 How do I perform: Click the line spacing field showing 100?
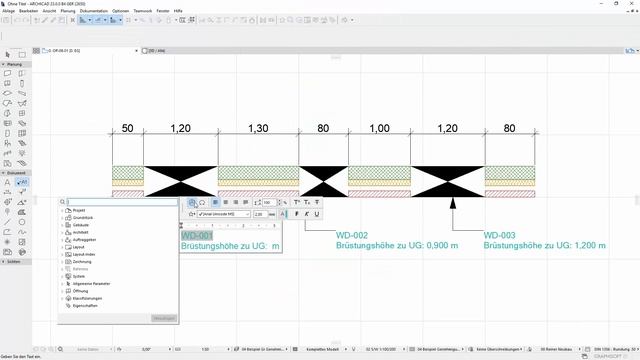coord(269,202)
